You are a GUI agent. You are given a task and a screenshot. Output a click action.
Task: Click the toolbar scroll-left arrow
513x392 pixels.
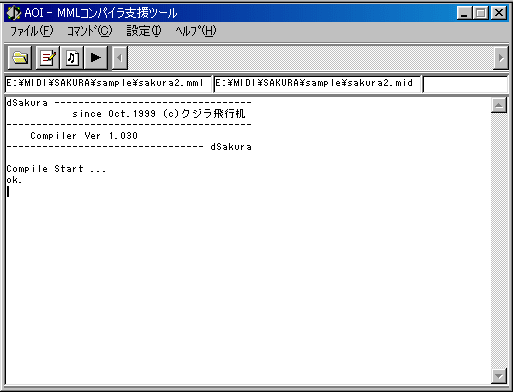click(x=120, y=58)
